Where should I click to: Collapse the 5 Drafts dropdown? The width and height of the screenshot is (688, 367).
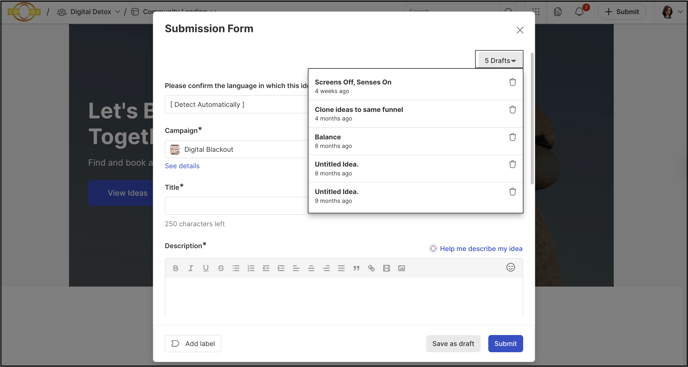coord(499,61)
